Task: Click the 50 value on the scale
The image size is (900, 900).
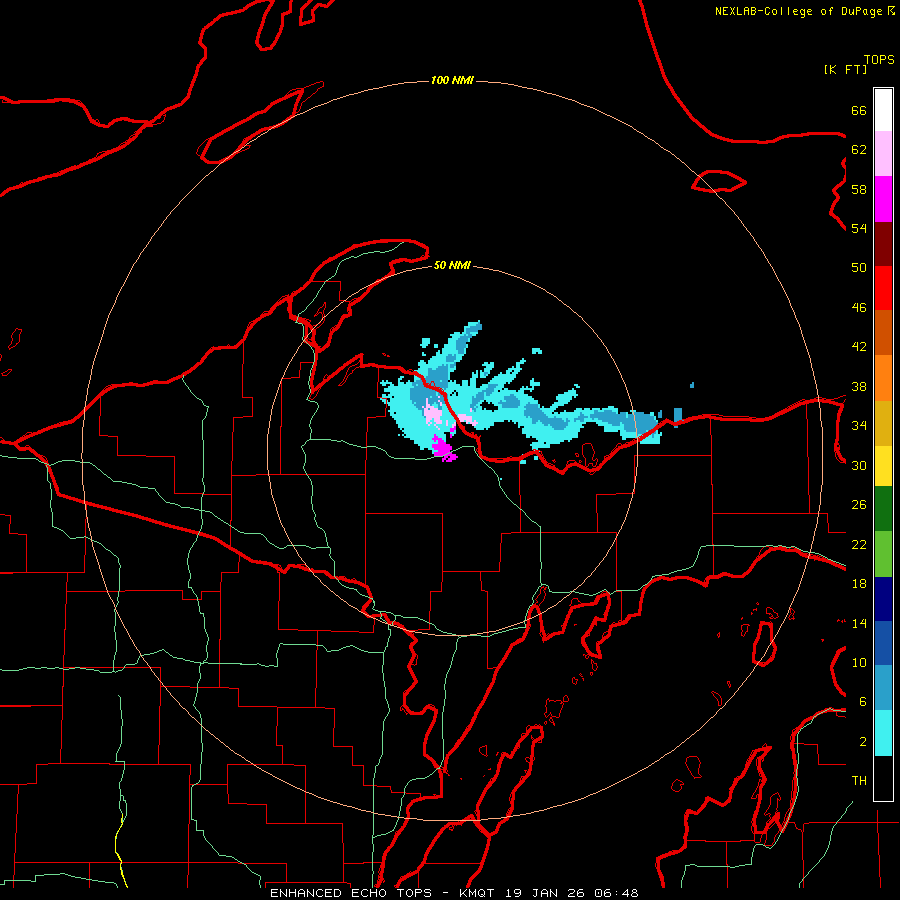Action: pos(859,268)
